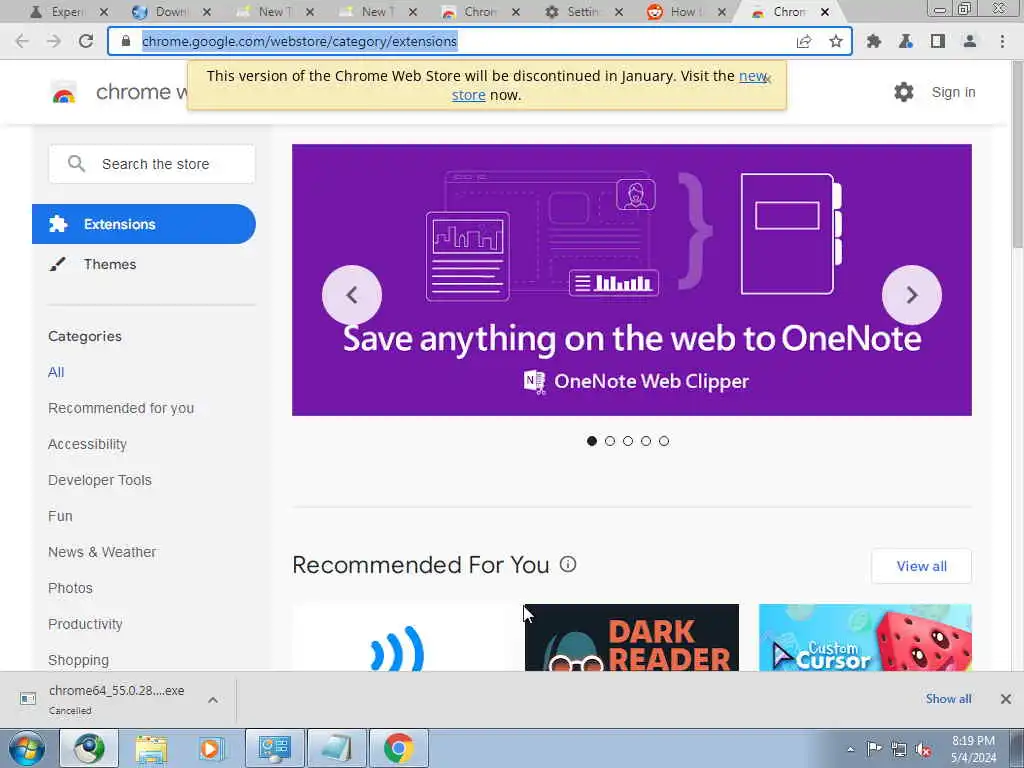Open Windows Media Player on taskbar
This screenshot has height=768, width=1024.
coord(210,748)
